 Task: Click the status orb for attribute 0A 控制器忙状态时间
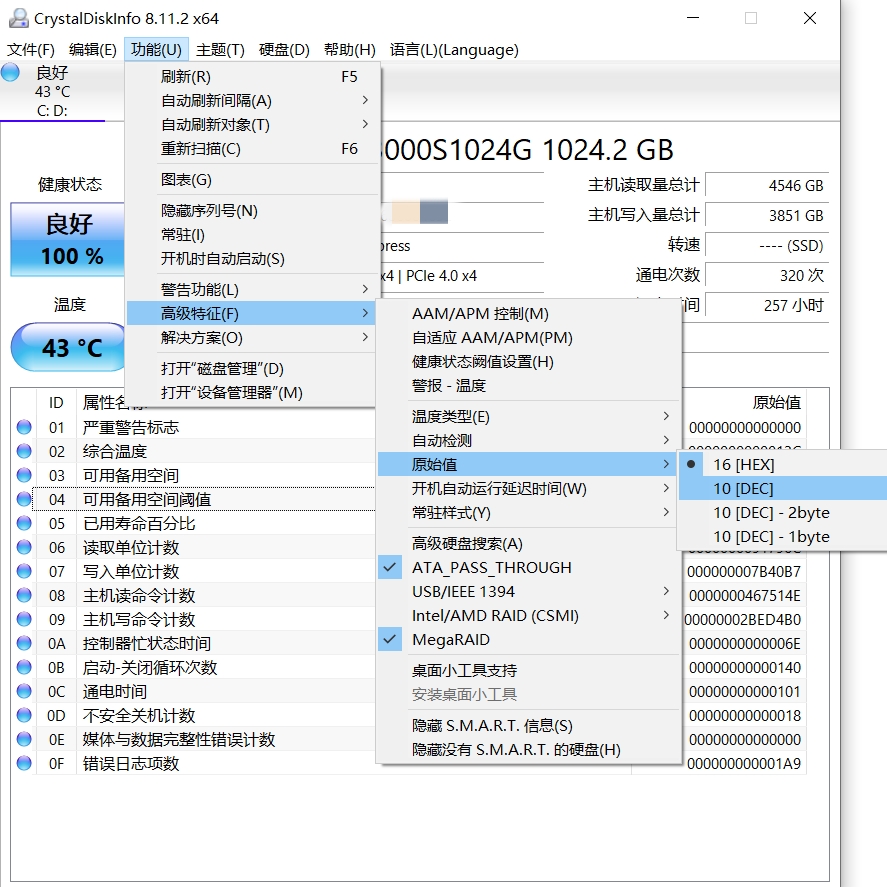pyautogui.click(x=24, y=643)
